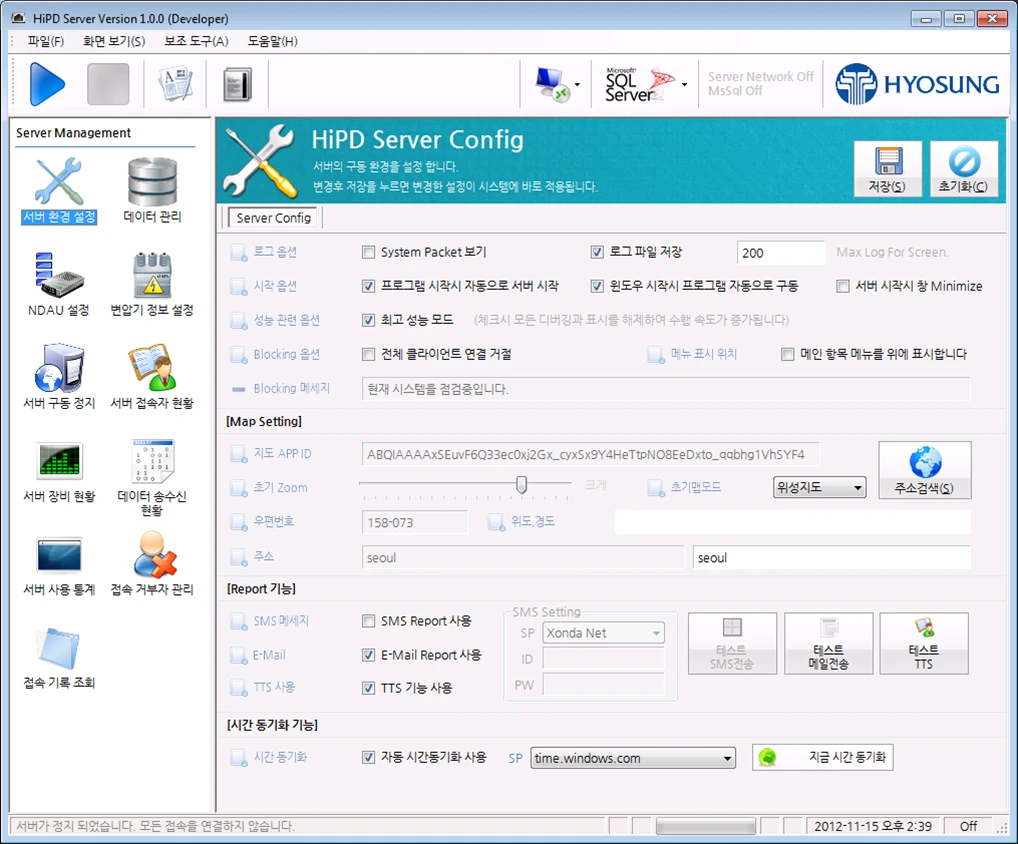
Task: Open the time.windows.com server dropdown
Action: pos(633,758)
